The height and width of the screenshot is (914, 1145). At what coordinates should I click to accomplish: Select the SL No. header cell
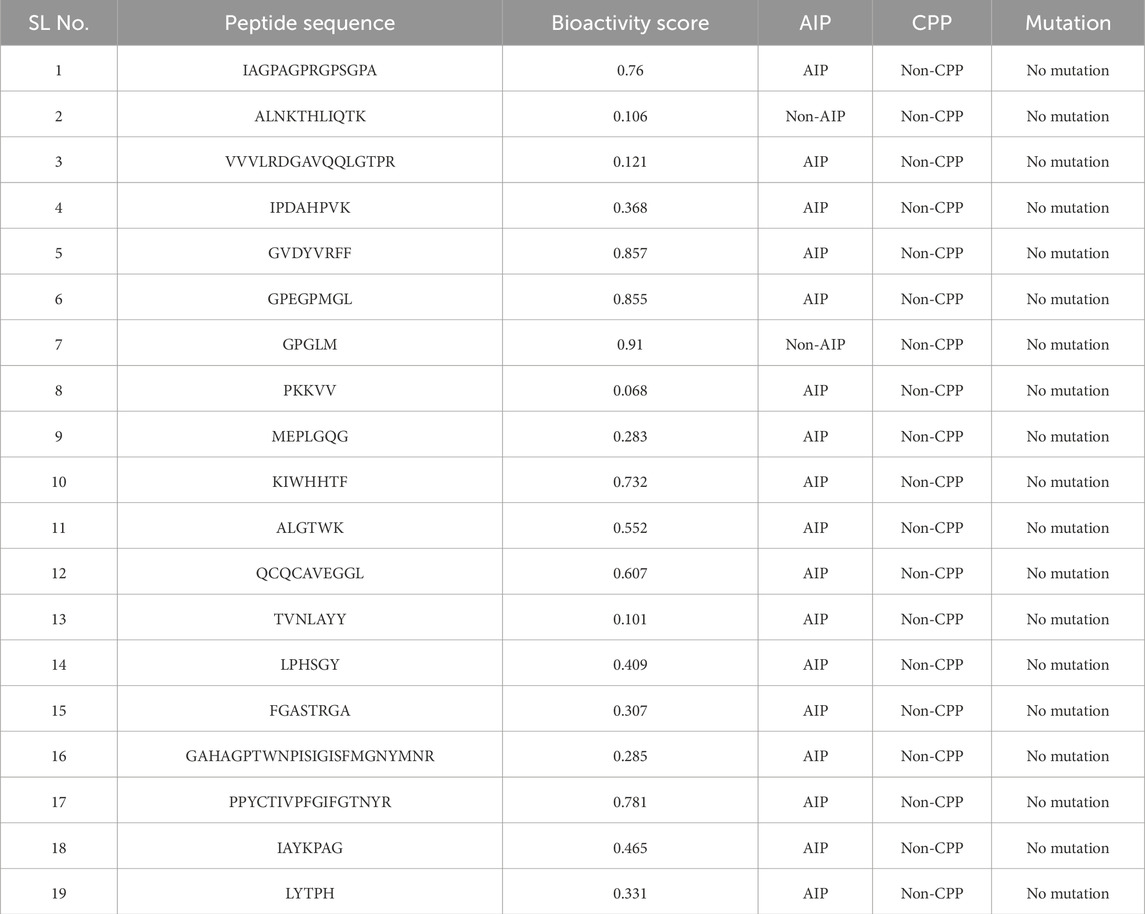59,23
